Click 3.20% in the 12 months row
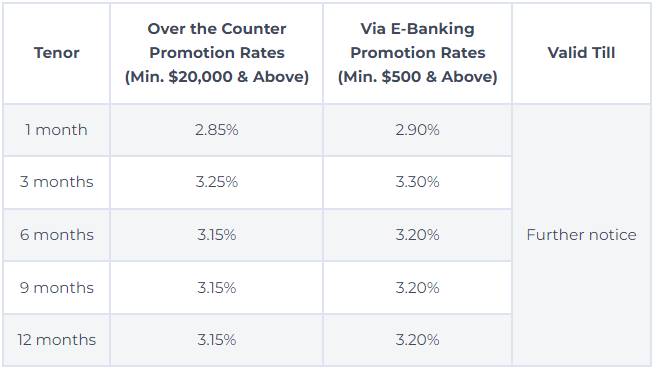The width and height of the screenshot is (656, 372). point(418,340)
